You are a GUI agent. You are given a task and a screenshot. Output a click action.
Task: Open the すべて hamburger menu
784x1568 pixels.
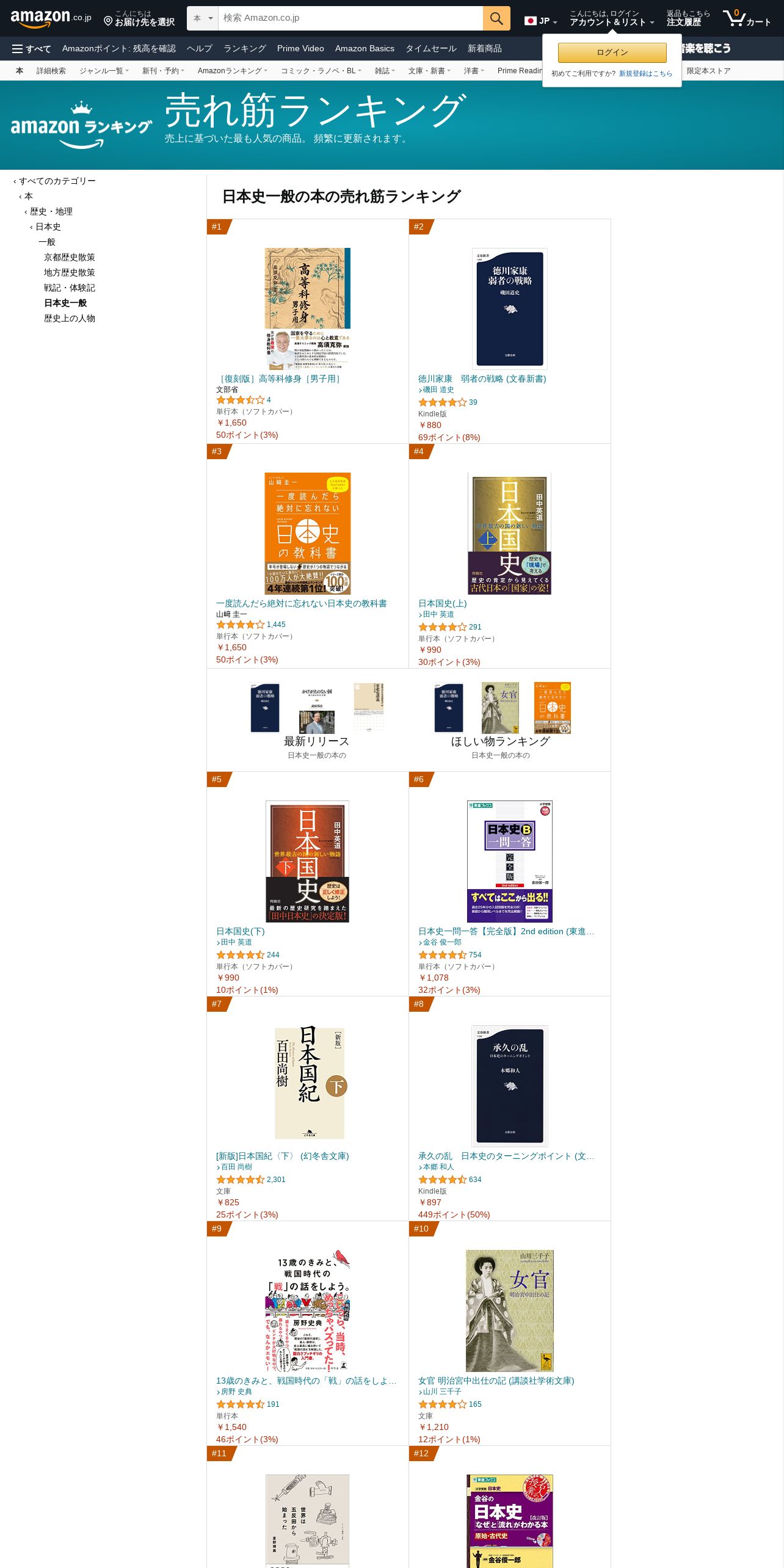31,49
